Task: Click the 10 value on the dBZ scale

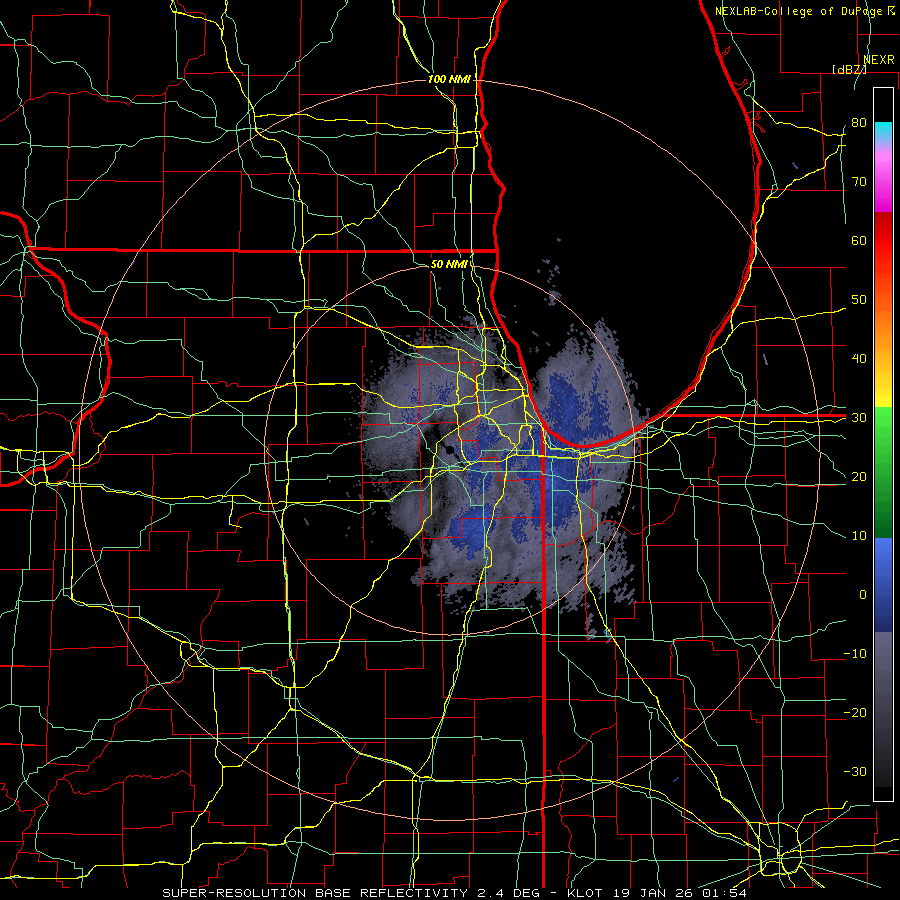Action: tap(859, 536)
